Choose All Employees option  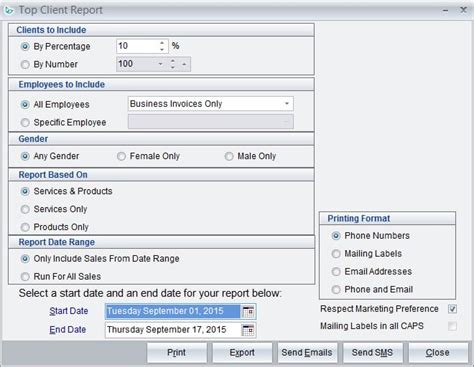[25, 105]
